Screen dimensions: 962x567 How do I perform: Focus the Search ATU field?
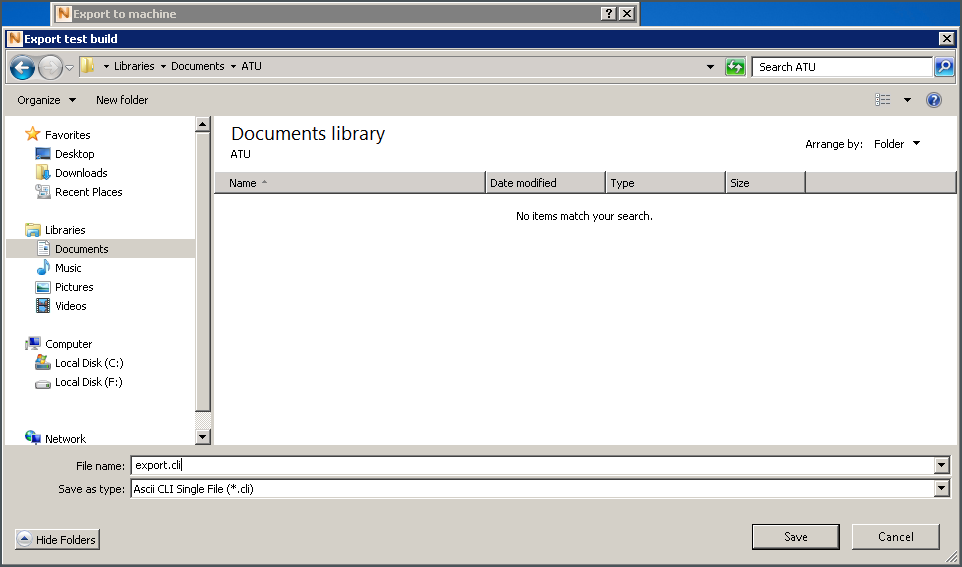(x=842, y=67)
